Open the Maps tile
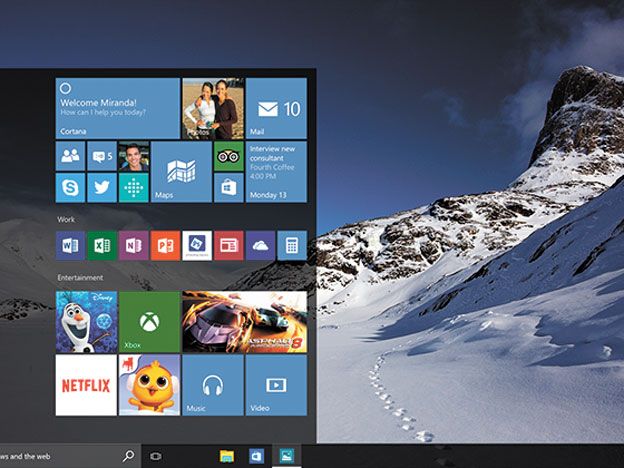This screenshot has height=468, width=624. pos(181,172)
